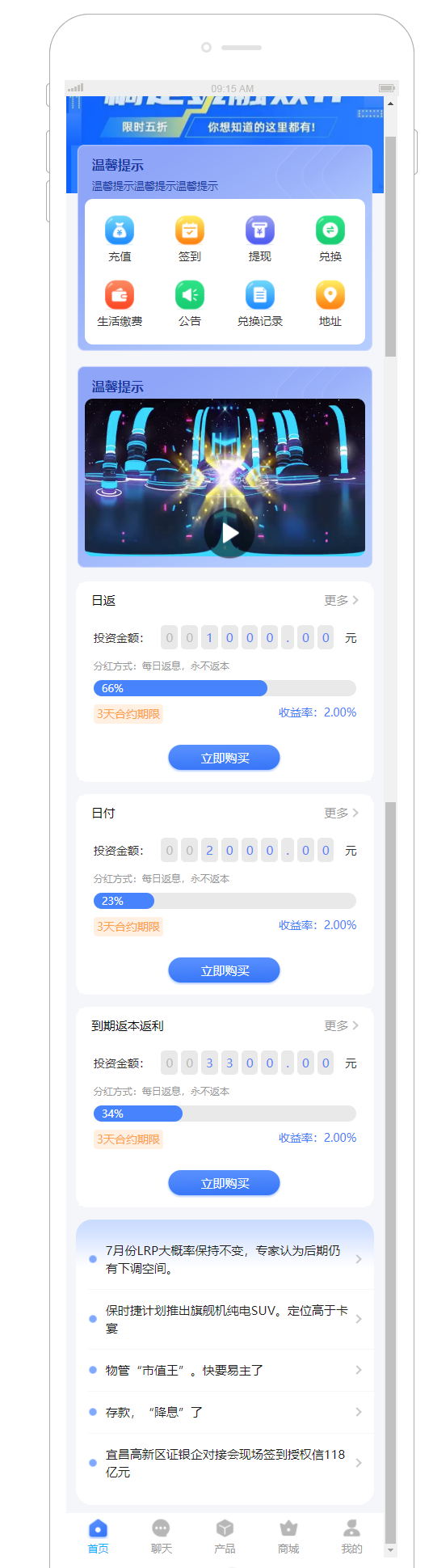Open the 提现 withdraw icon

pos(260,230)
